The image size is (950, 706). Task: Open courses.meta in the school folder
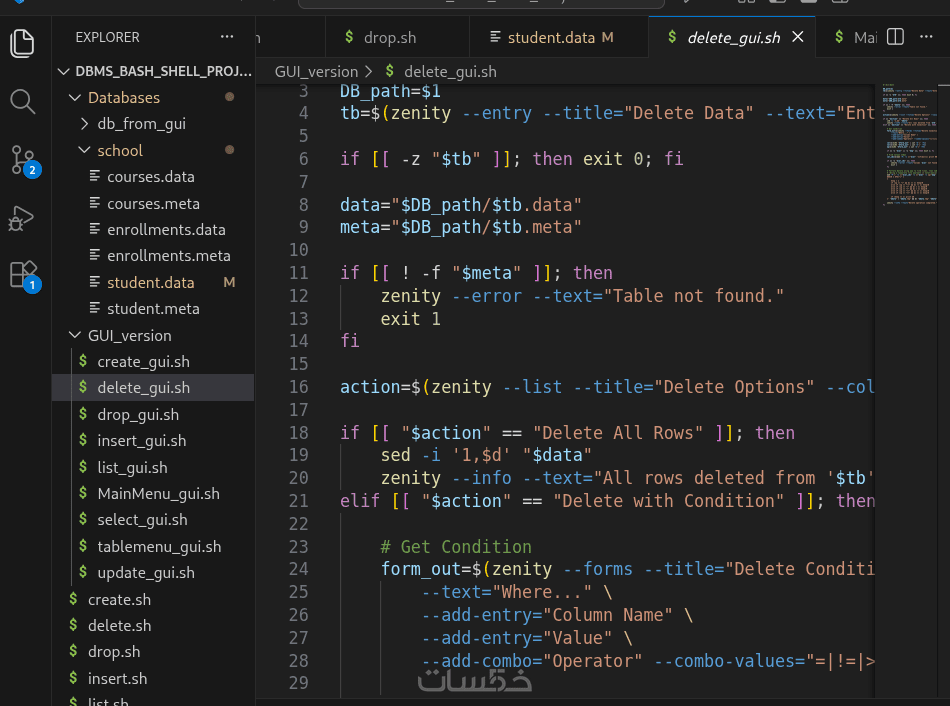[x=153, y=204]
